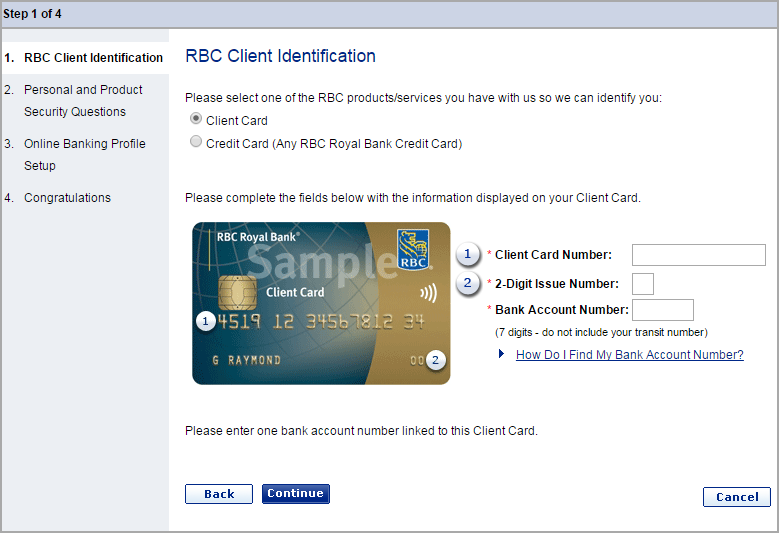
Task: Click the RBC lion shield logo on card
Action: point(413,249)
